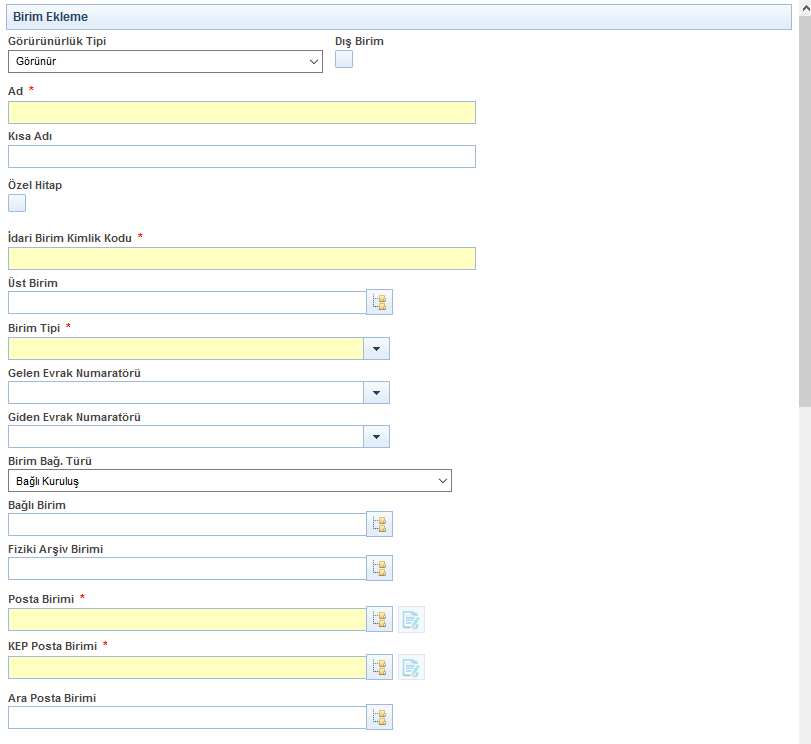Image resolution: width=811 pixels, height=744 pixels.
Task: Open the Görünürlük Tipi dropdown
Action: tap(165, 62)
